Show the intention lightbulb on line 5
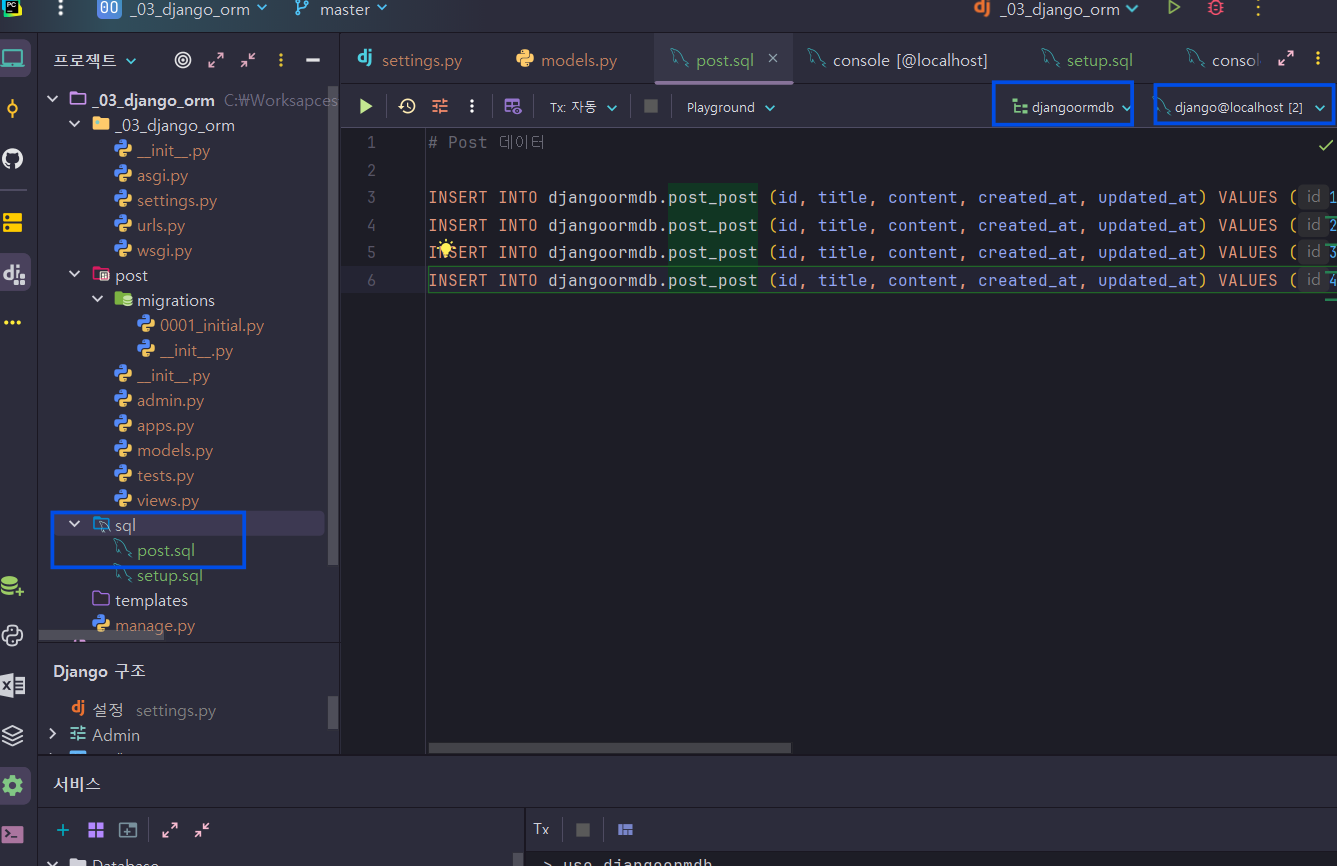 pos(446,249)
